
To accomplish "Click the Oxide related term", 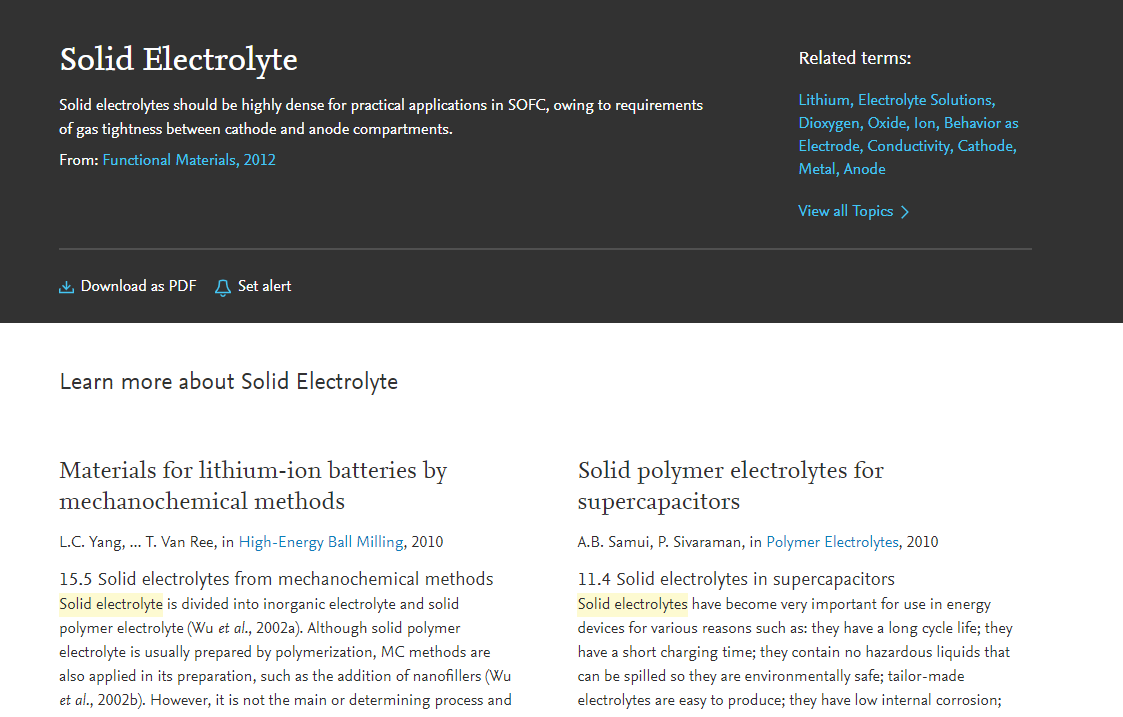I will click(x=886, y=123).
